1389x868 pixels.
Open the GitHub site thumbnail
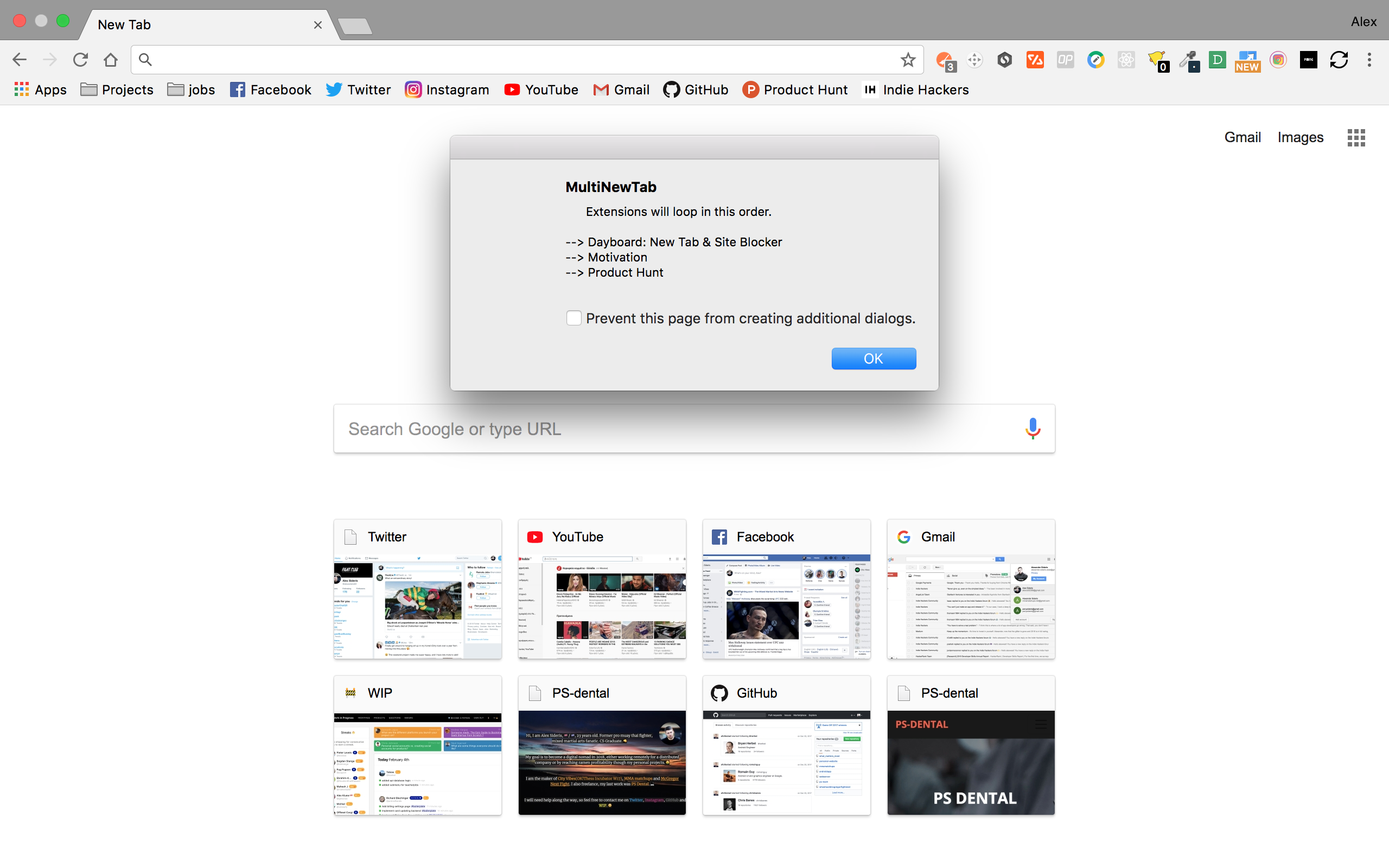click(786, 745)
